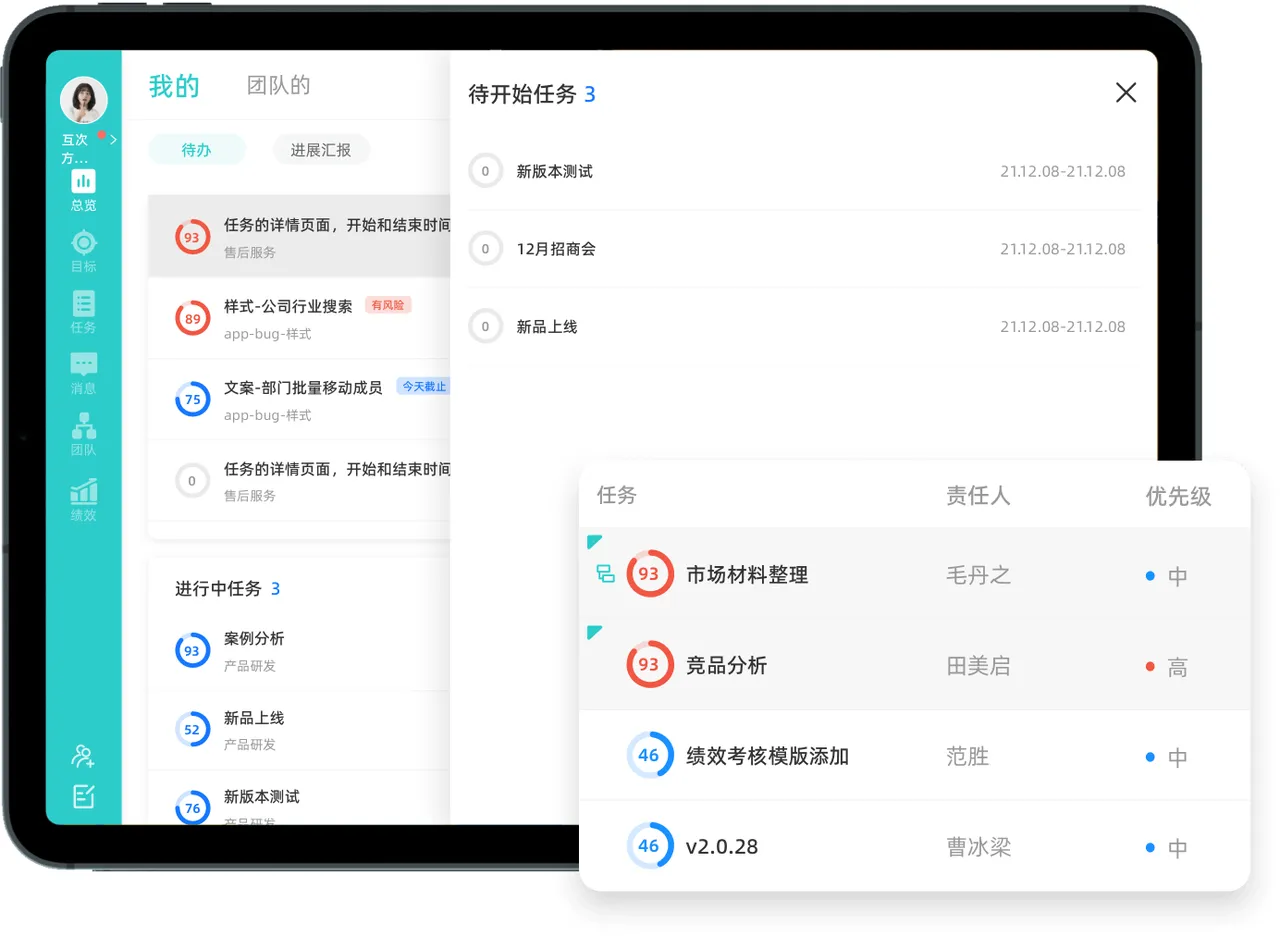1280x936 pixels.
Task: Click the 有风险 risk tag
Action: tap(388, 305)
